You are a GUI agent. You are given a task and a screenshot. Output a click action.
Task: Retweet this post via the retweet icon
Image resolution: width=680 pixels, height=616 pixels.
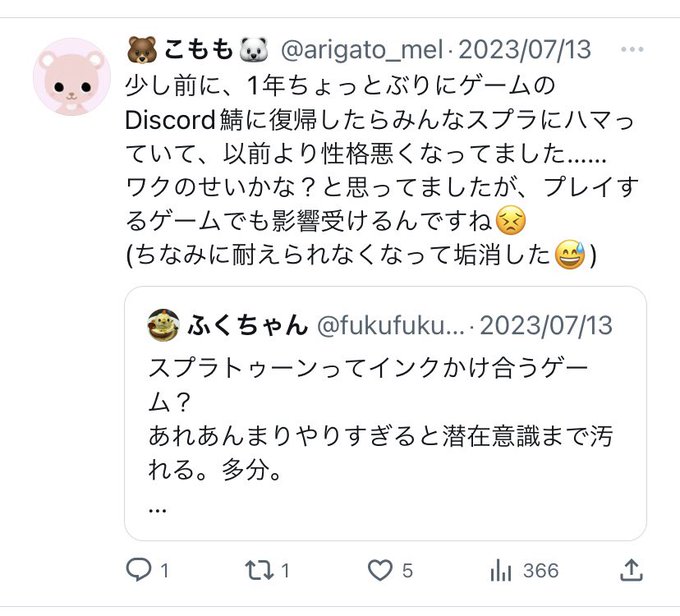[259, 570]
